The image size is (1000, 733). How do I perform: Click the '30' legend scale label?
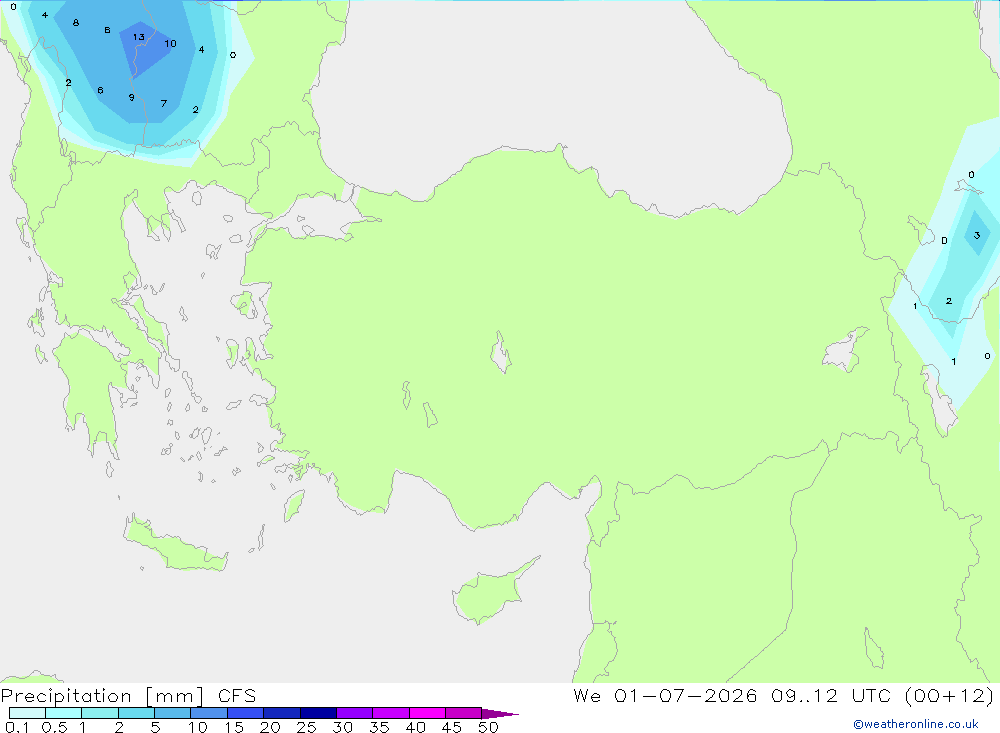pyautogui.click(x=343, y=727)
